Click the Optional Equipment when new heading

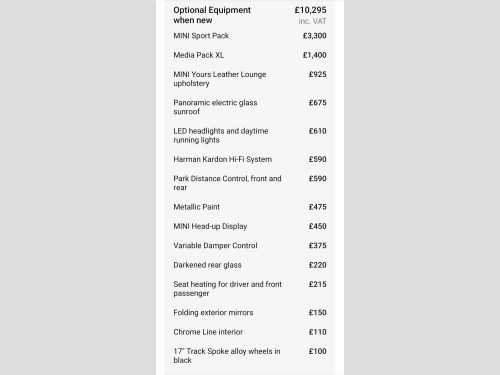click(212, 15)
